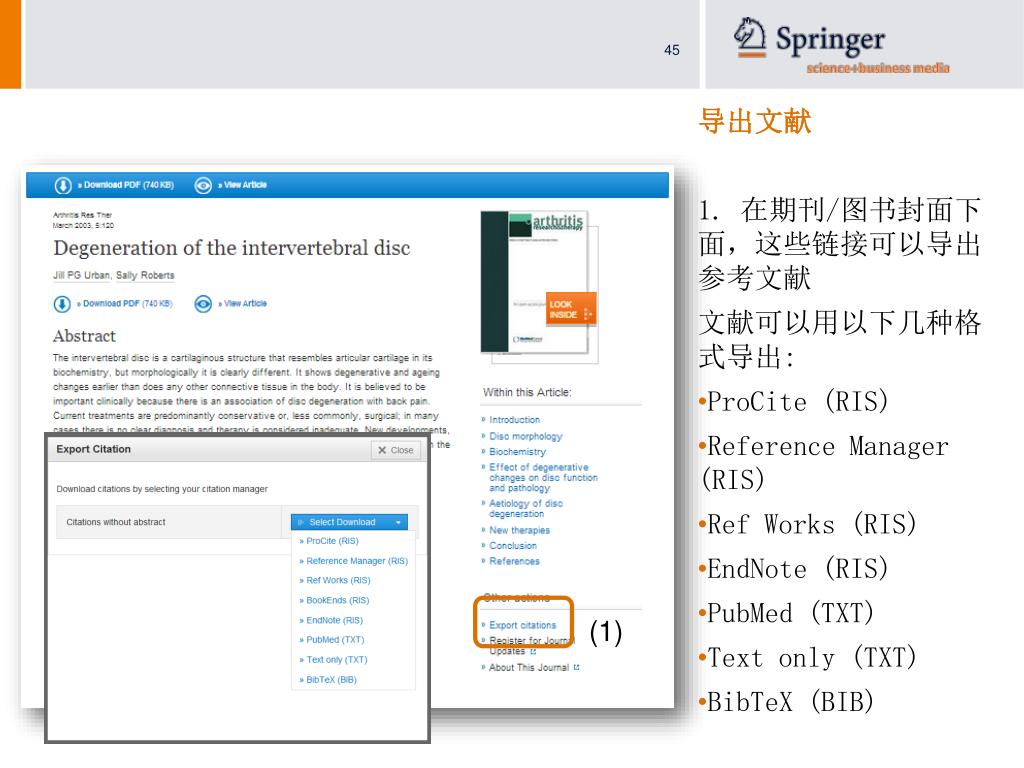Screen dimensions: 1024x768
Task: Click Download PDF link under author names
Action: pyautogui.click(x=124, y=304)
